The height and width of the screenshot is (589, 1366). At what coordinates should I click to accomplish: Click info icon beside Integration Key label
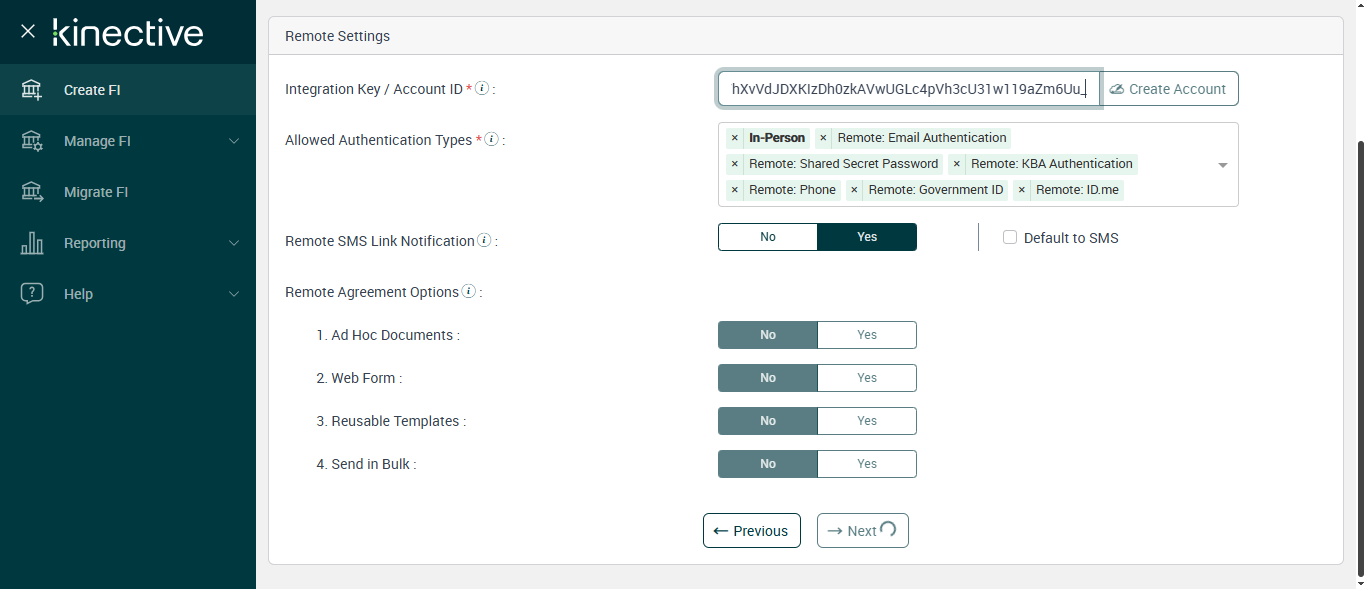pos(482,88)
